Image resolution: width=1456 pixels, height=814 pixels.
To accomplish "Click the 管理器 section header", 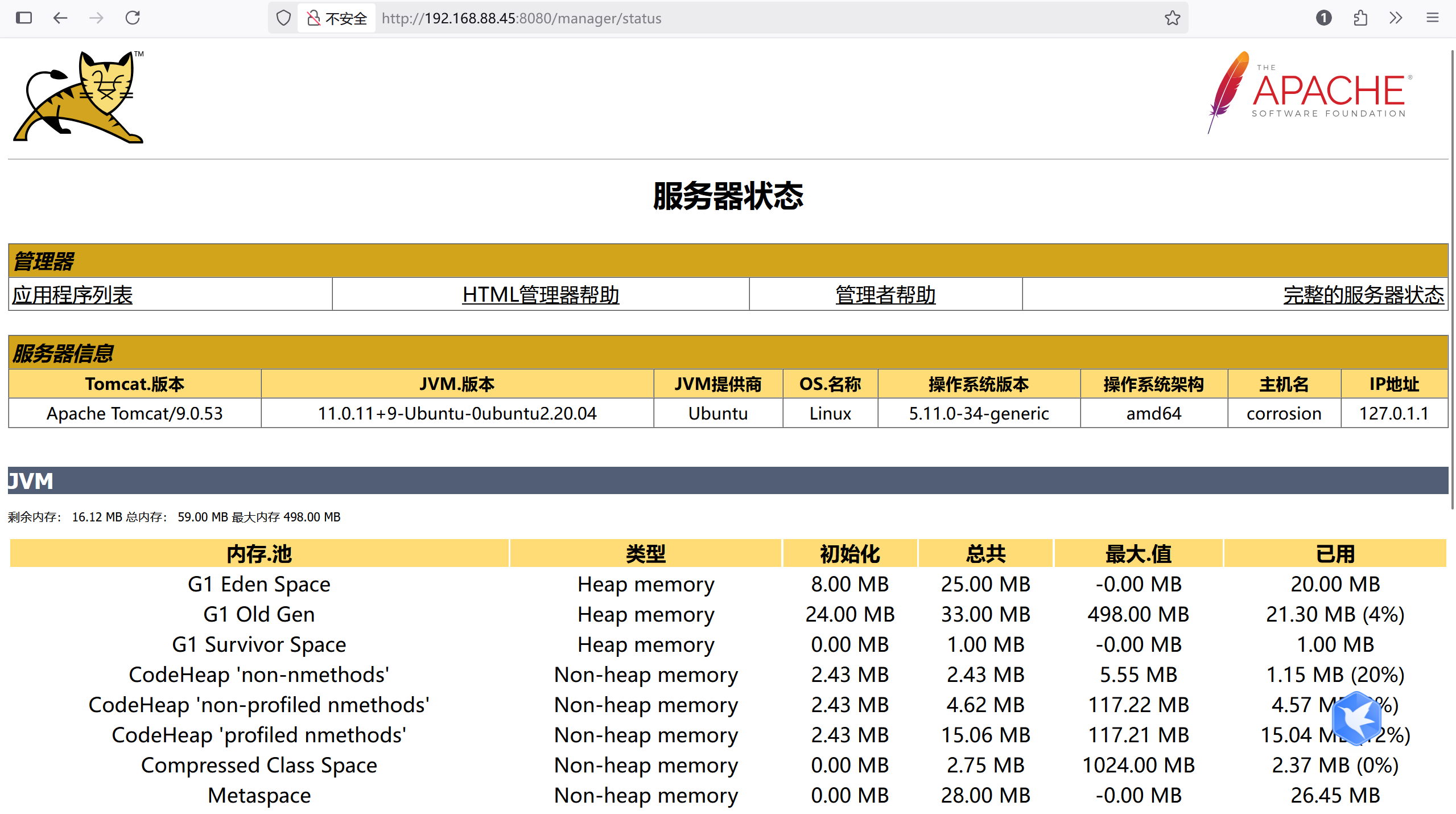I will tap(728, 261).
